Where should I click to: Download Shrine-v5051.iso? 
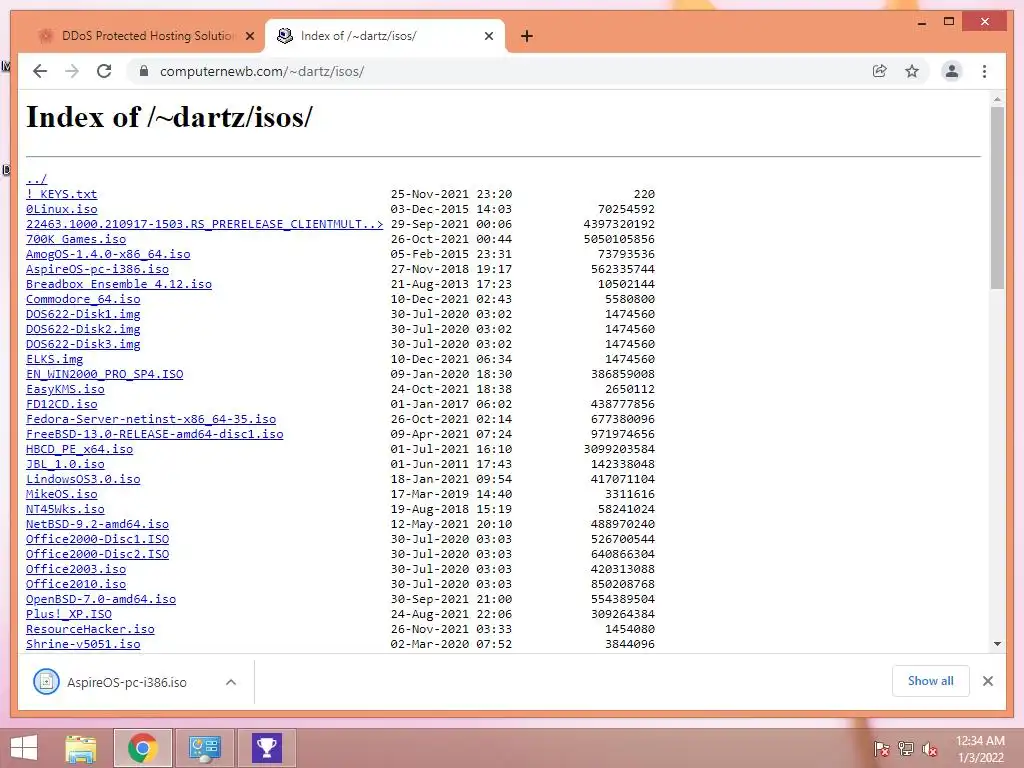pos(83,645)
